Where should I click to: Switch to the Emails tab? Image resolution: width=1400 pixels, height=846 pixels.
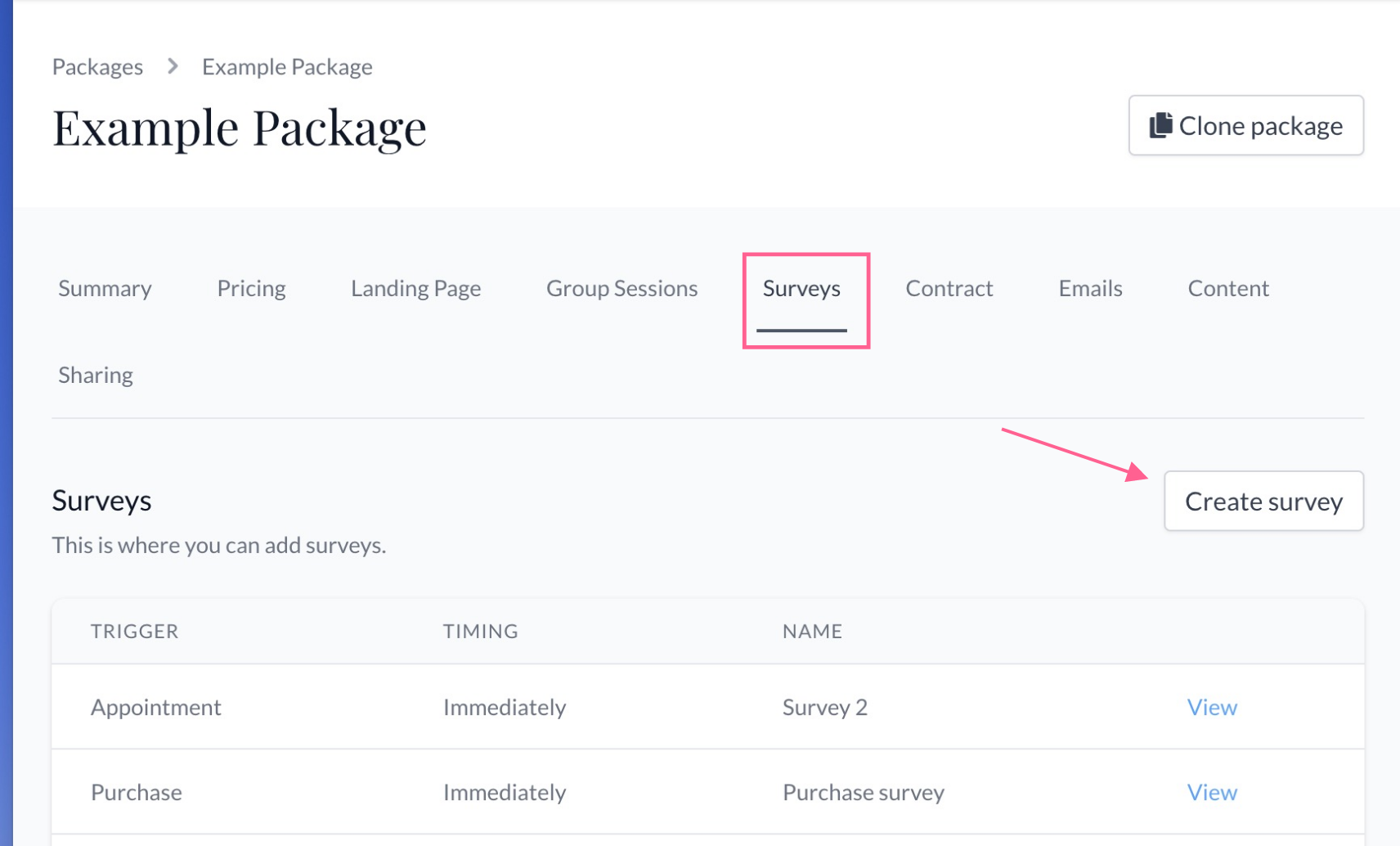(x=1090, y=288)
